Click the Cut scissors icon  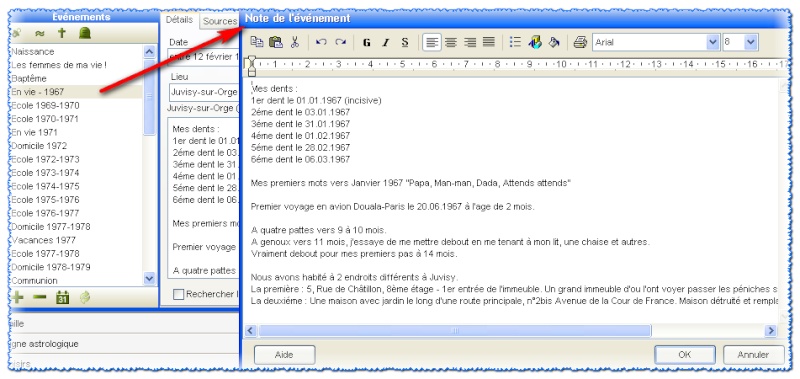294,42
